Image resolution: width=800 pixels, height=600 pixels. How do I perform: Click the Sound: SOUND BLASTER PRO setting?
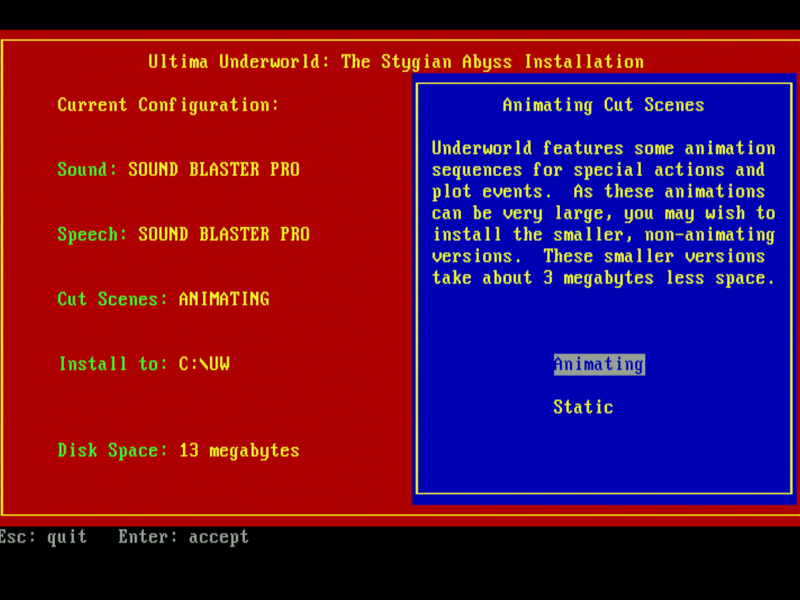(x=178, y=169)
